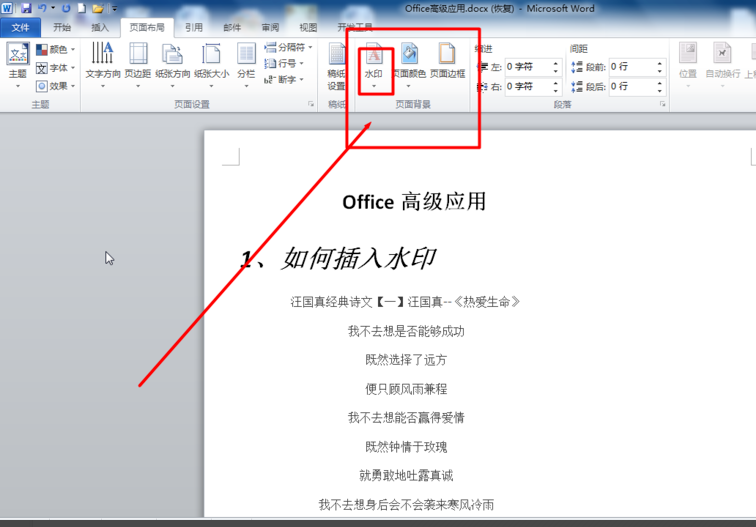This screenshot has width=756, height=527.
Task: Click the Word application icon in title bar
Action: pos(7,8)
